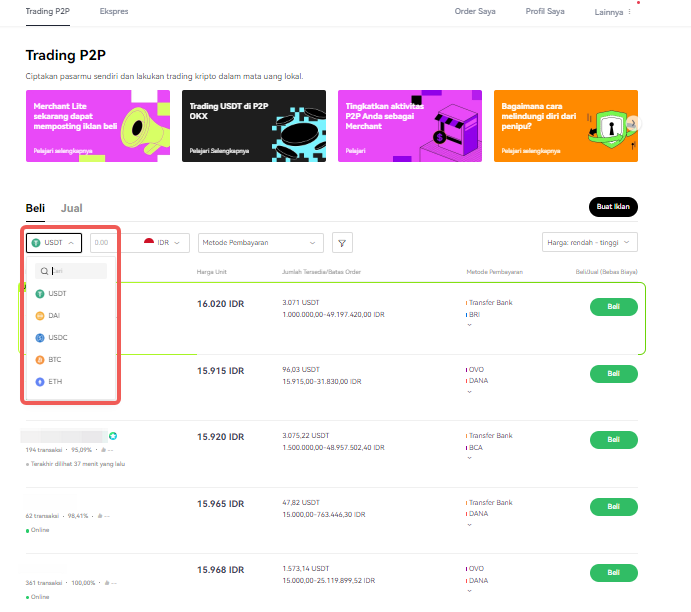Click '361 transaksi' merchant stats

[x=44, y=583]
